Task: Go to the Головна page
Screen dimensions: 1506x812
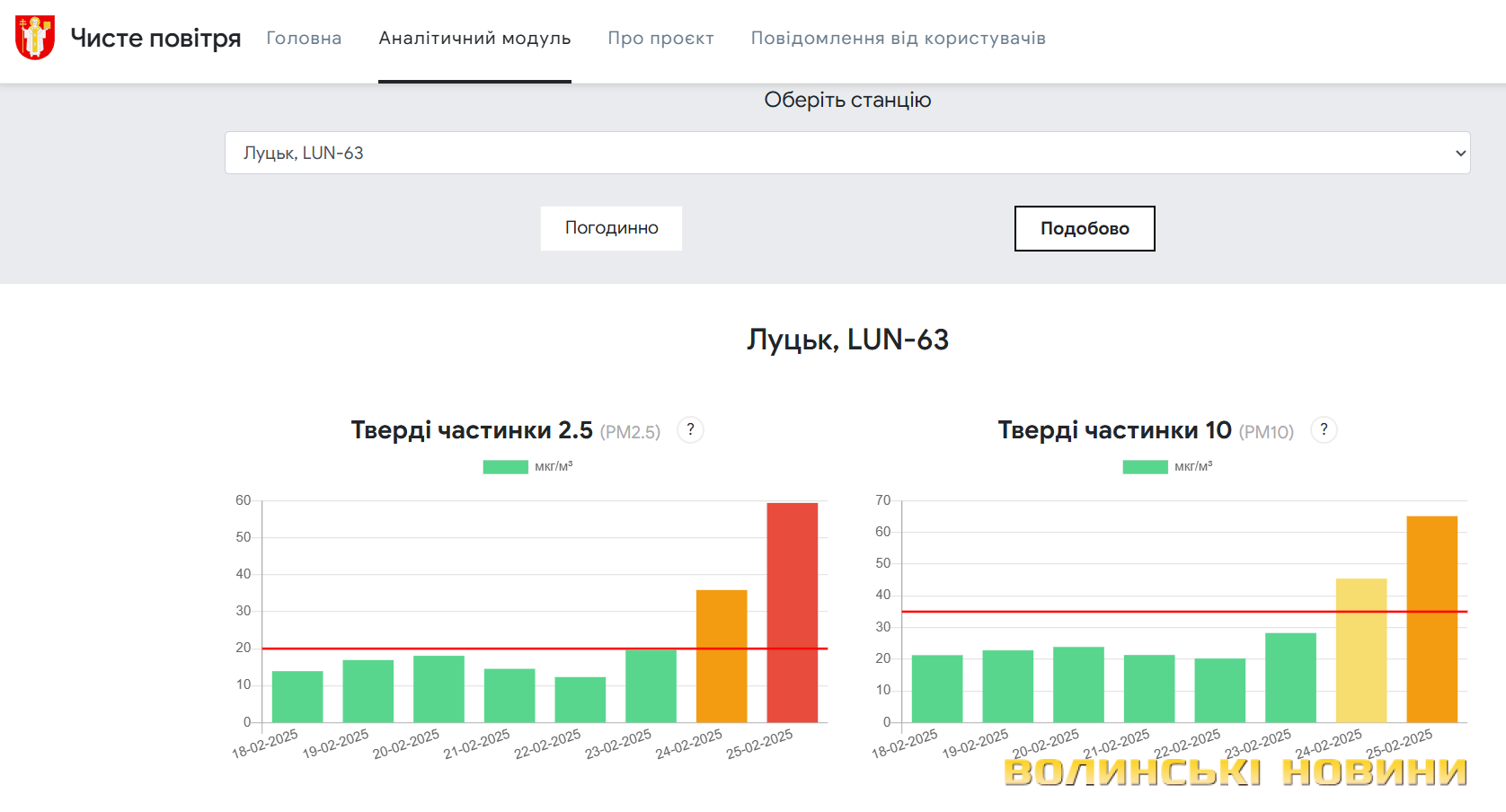Action: pos(304,38)
